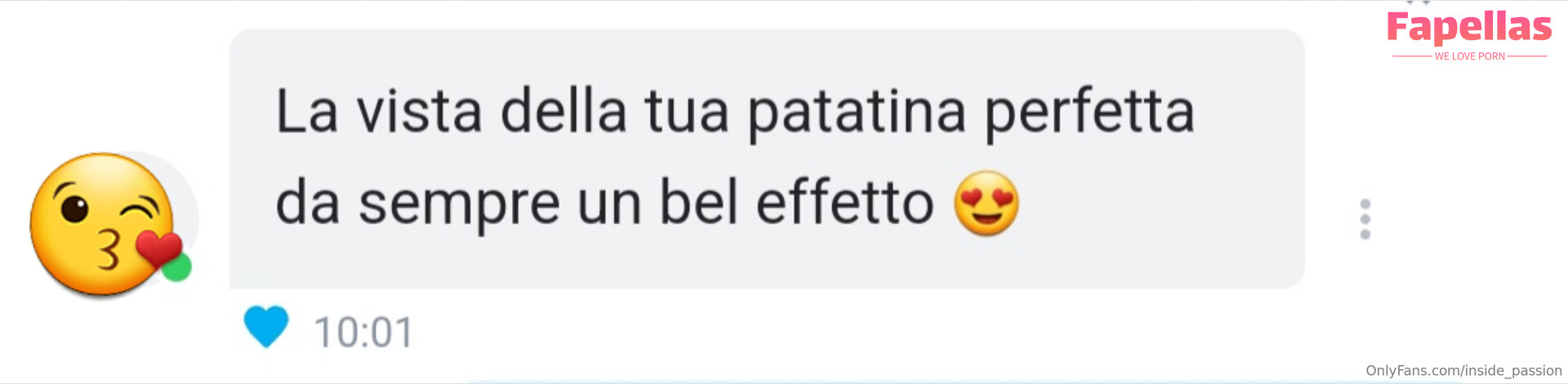1568x384 pixels.
Task: Click the word 'effetto' in the message
Action: pos(844,201)
